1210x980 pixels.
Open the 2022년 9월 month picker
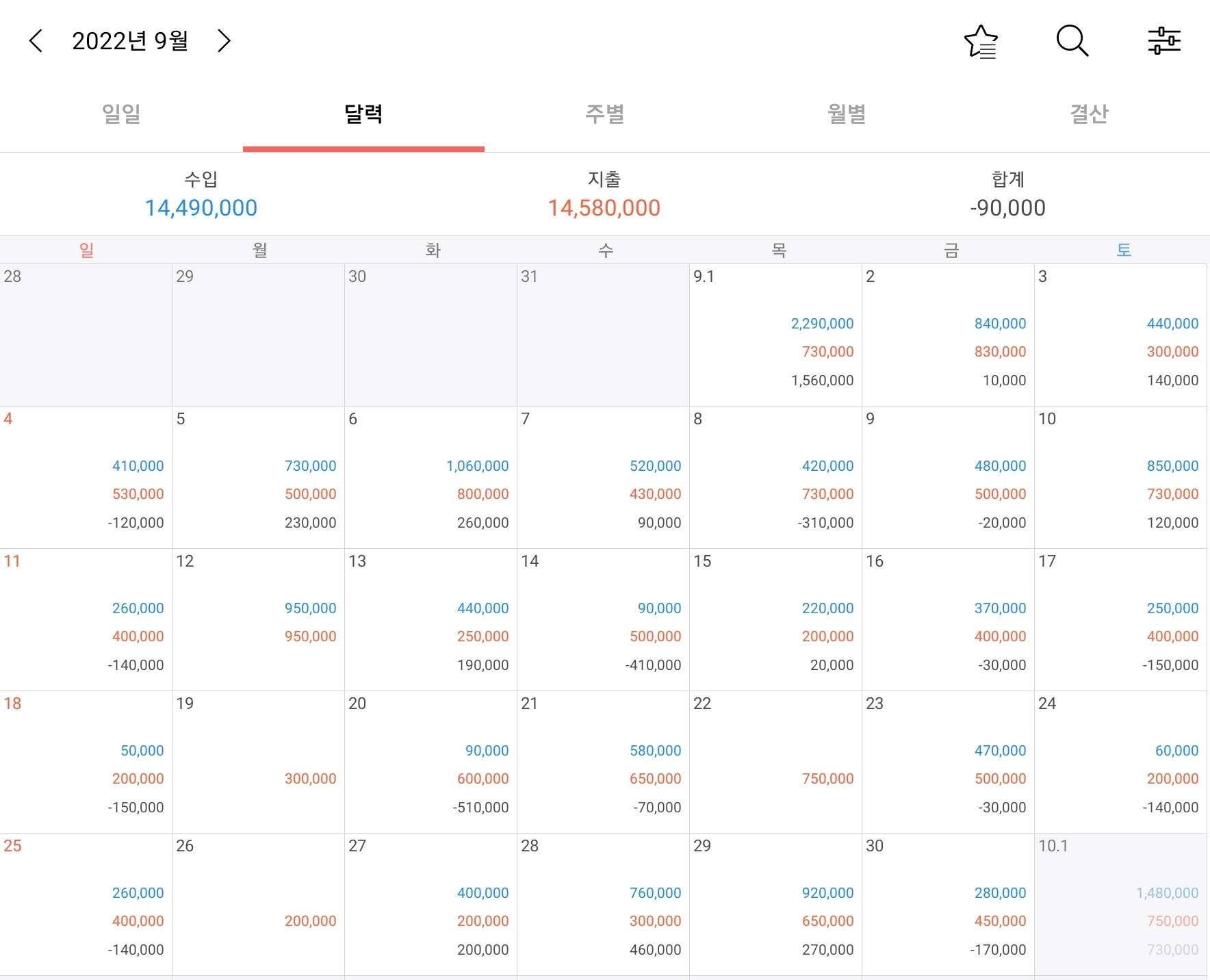tap(130, 41)
